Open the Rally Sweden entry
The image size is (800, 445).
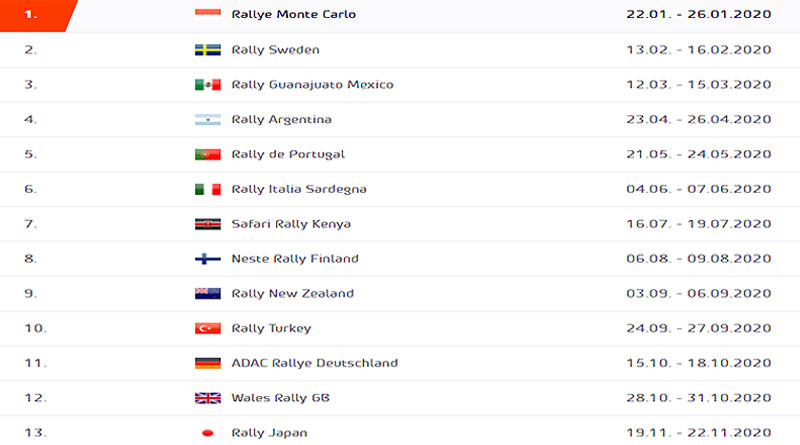tap(276, 50)
